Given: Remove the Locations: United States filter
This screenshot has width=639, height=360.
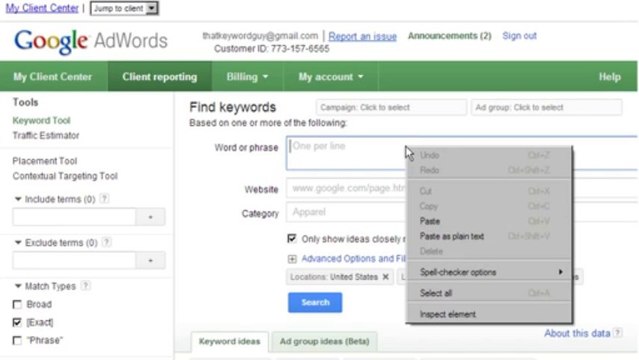Looking at the screenshot, I should [386, 277].
